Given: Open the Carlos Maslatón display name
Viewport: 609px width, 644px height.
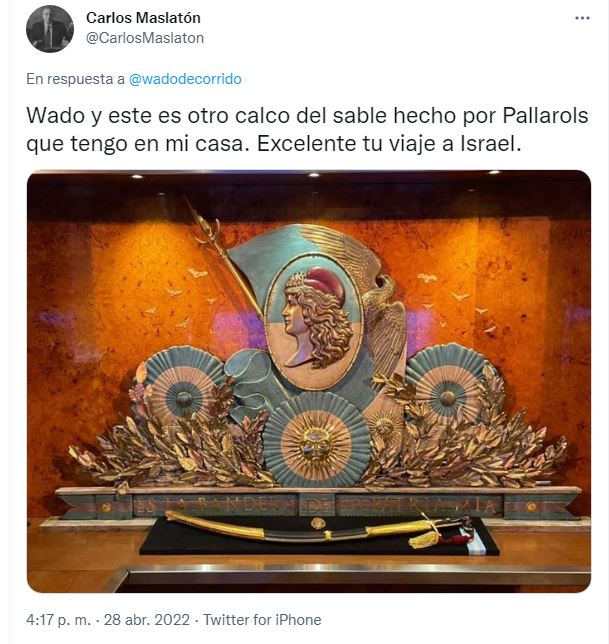Looking at the screenshot, I should [x=143, y=18].
